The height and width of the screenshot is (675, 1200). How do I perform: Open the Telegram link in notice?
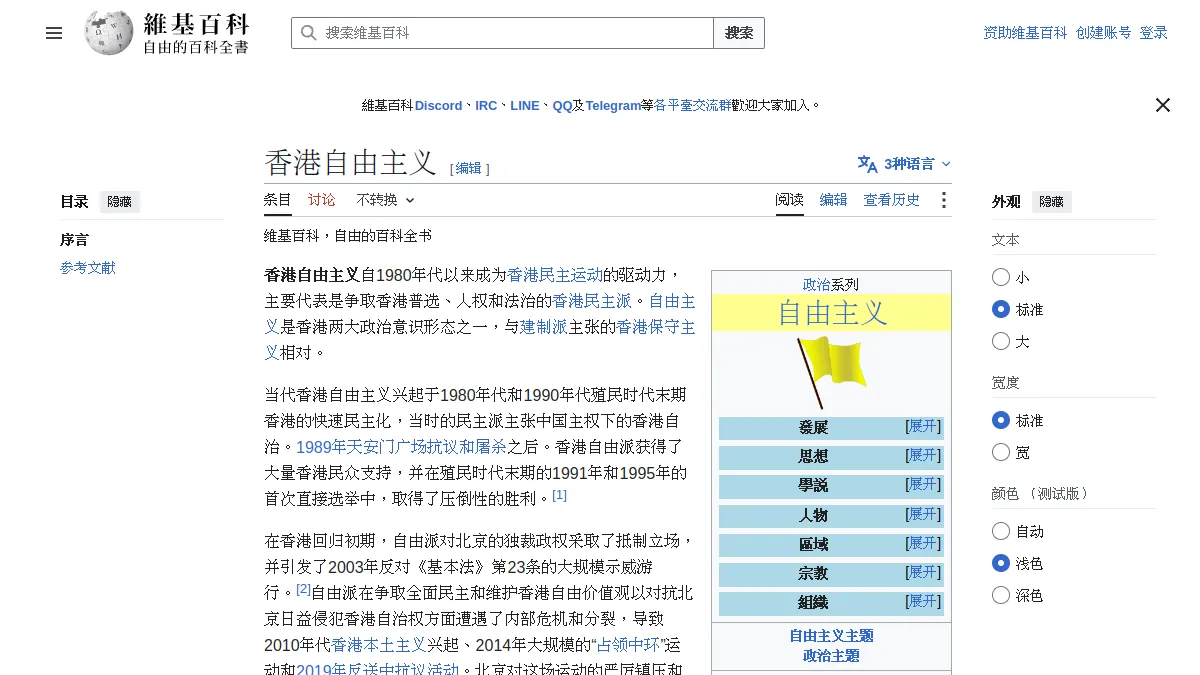tap(612, 105)
